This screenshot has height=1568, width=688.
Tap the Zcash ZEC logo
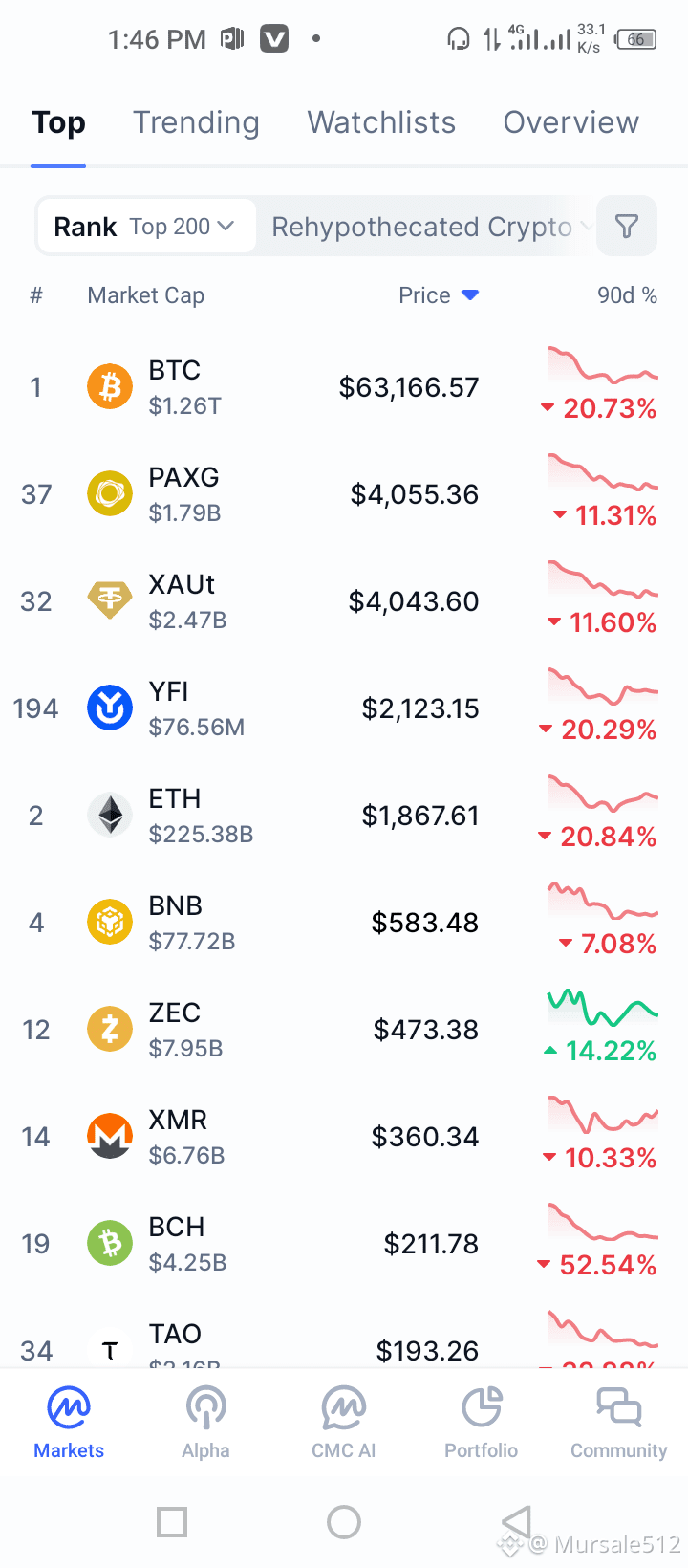(110, 1030)
